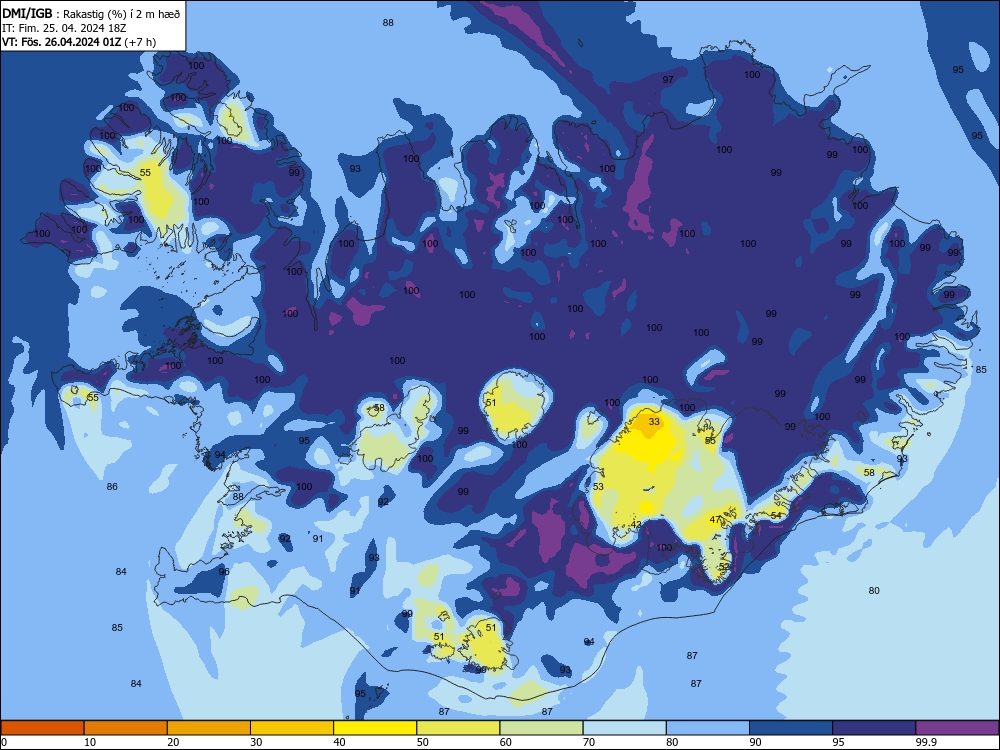Click the '10' legend scale label
Image resolution: width=1000 pixels, height=750 pixels.
[x=90, y=742]
